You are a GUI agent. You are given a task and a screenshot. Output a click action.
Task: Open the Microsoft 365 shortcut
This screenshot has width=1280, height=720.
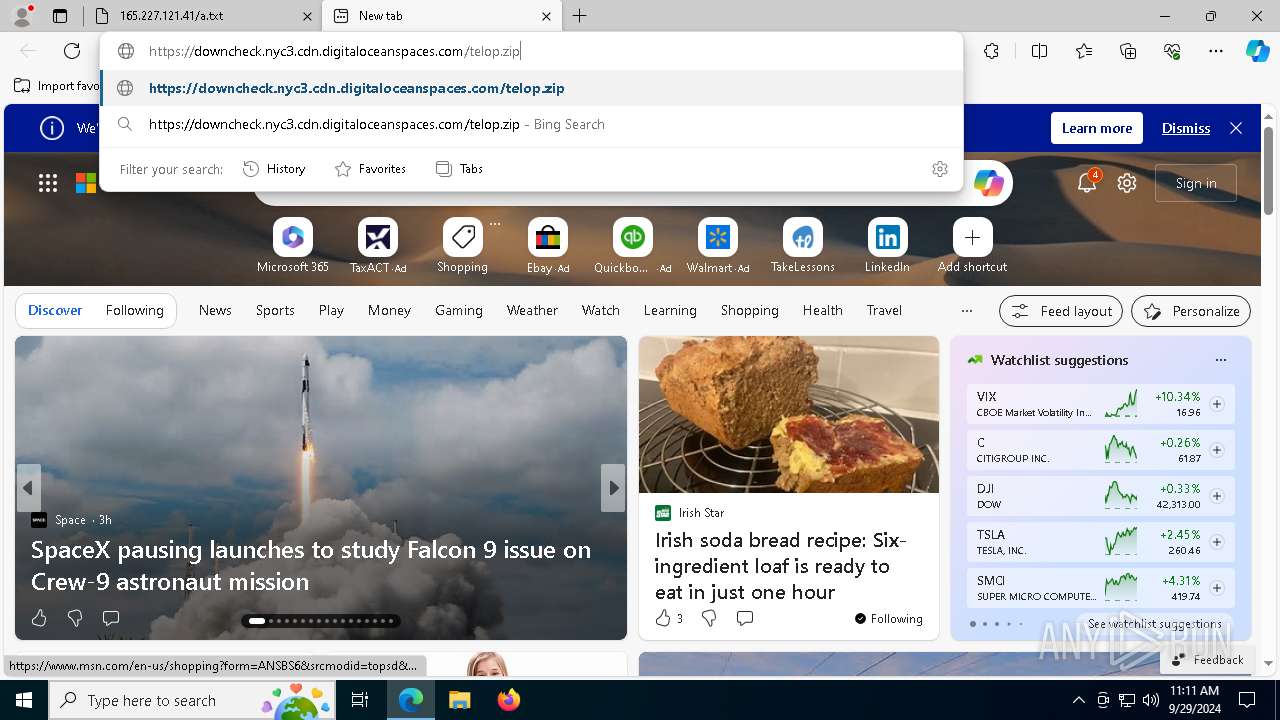pyautogui.click(x=293, y=246)
